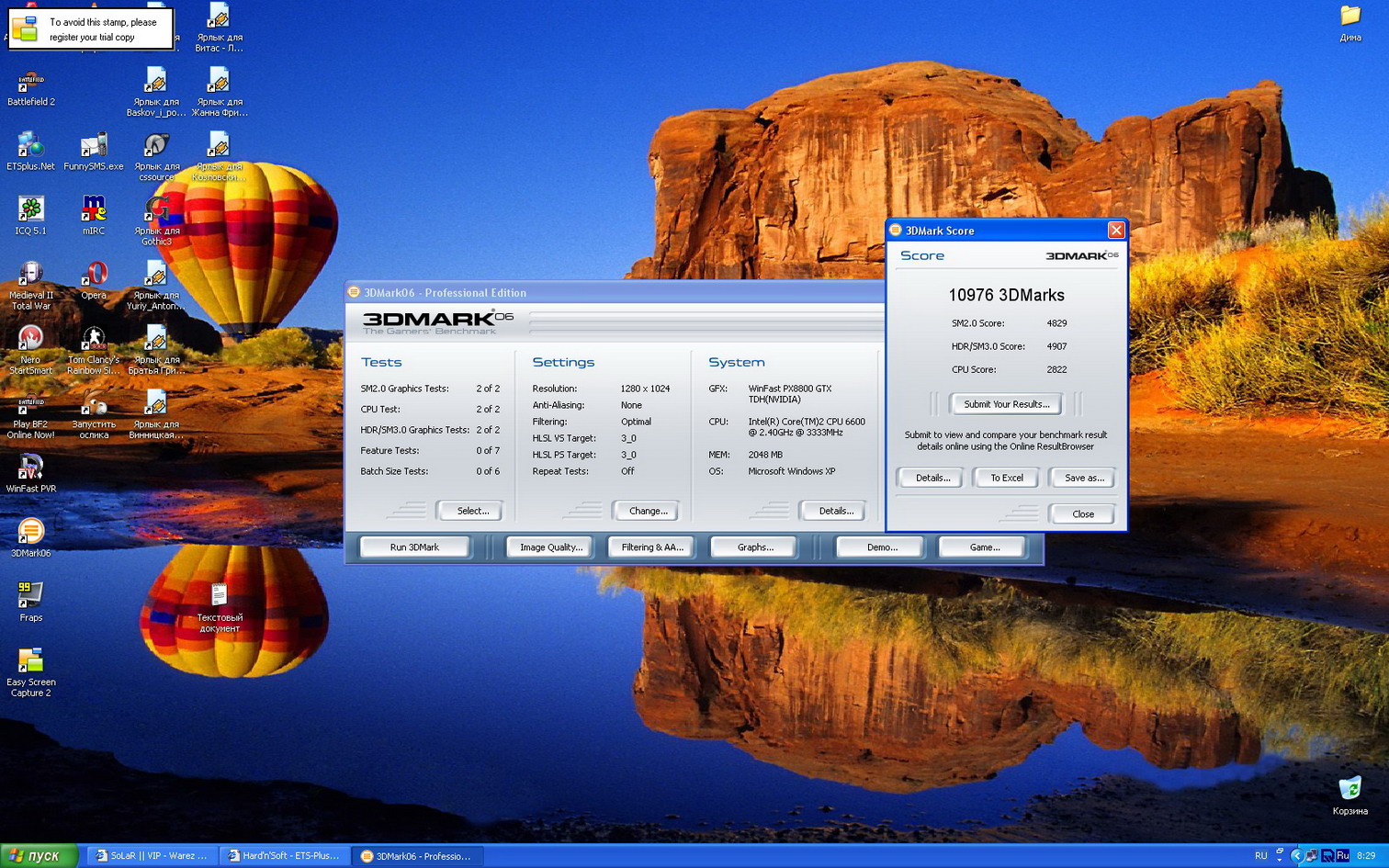
Task: Click the Run 3DMark button
Action: pyautogui.click(x=414, y=547)
